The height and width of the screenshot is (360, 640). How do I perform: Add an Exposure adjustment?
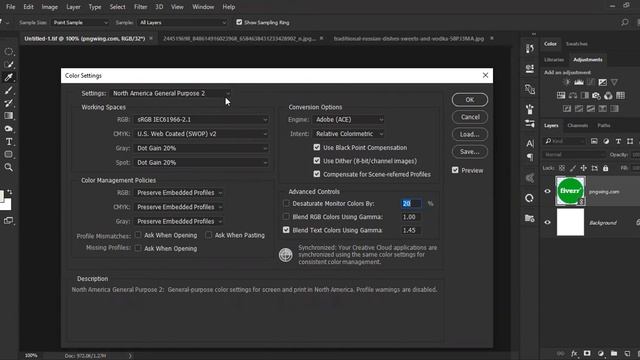click(602, 82)
